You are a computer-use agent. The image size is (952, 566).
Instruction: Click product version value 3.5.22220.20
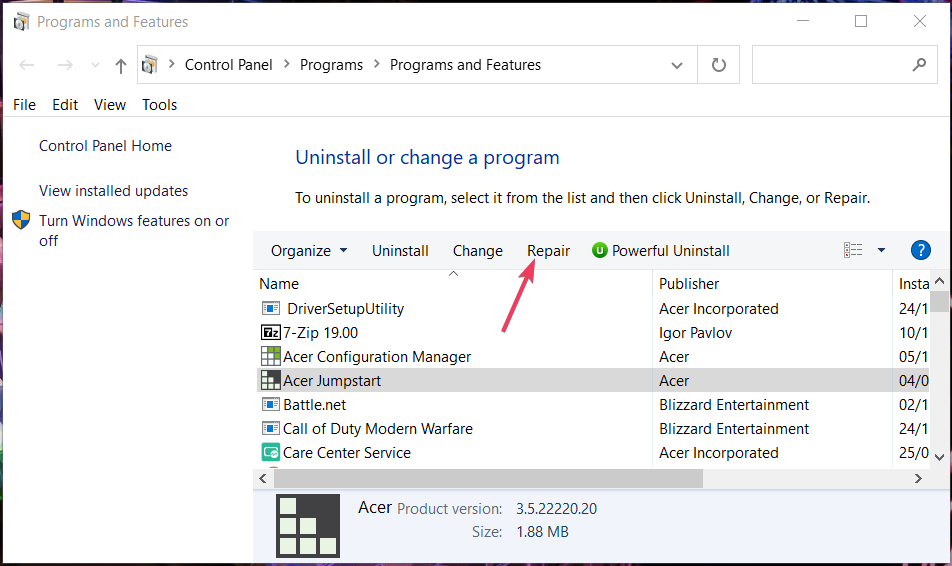coord(556,509)
